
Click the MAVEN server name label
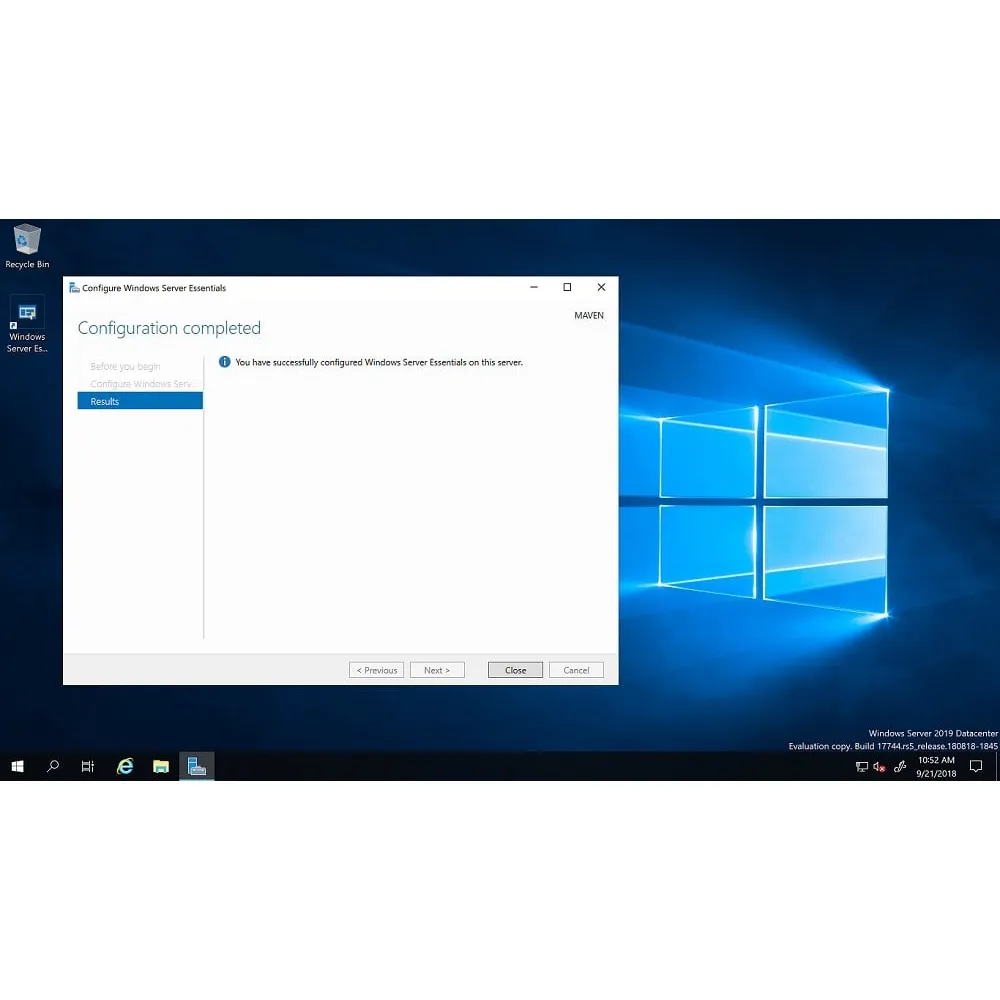[589, 315]
